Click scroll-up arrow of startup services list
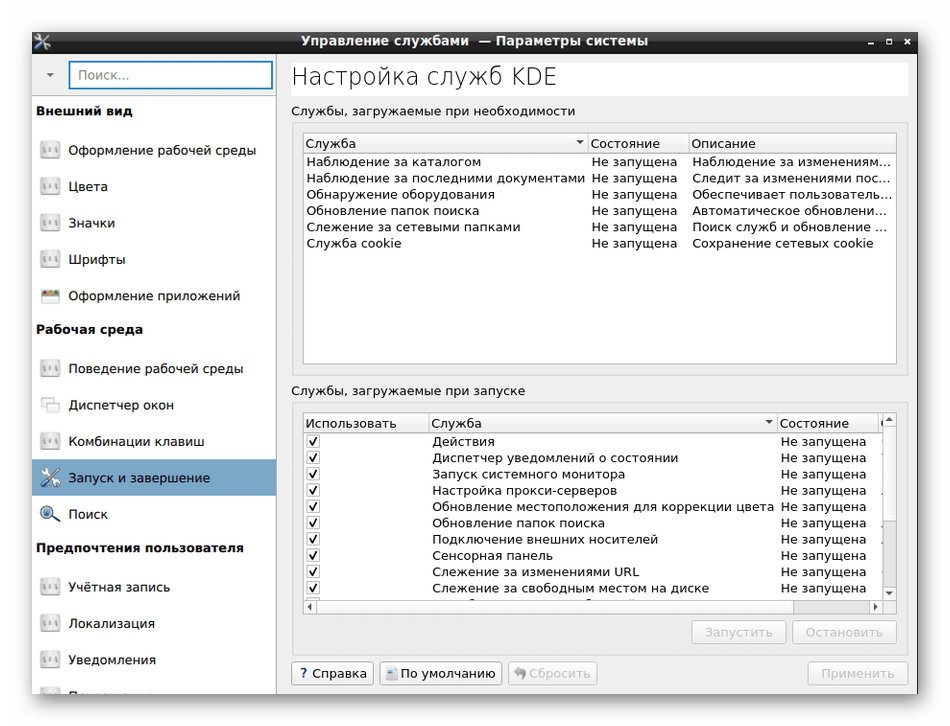950x726 pixels. click(x=889, y=419)
